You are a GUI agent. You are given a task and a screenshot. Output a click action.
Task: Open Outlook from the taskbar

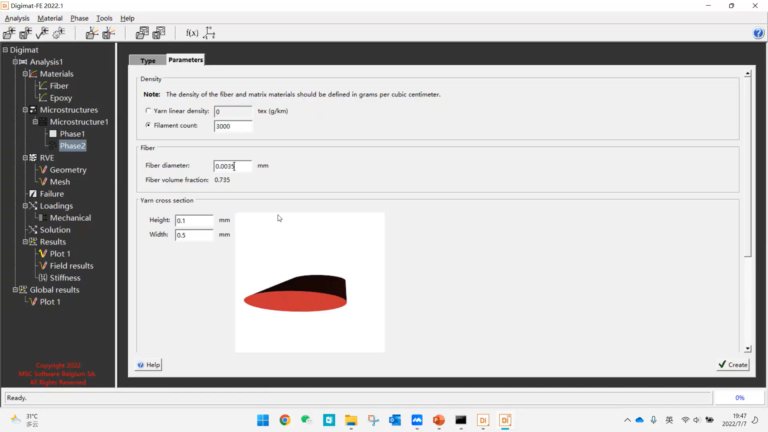[395, 420]
